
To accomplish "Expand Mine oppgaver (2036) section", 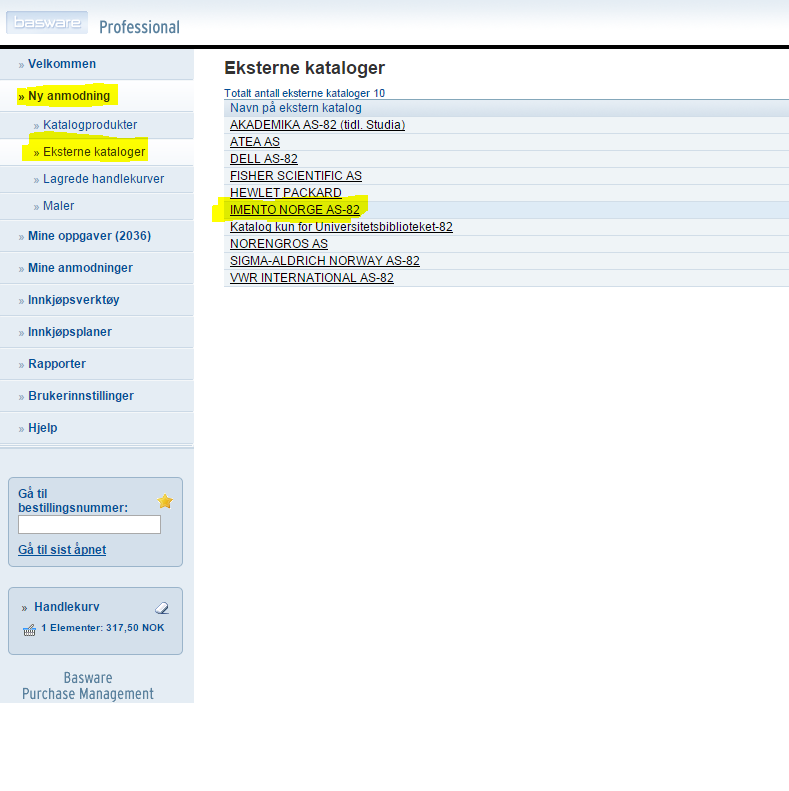I will [89, 236].
